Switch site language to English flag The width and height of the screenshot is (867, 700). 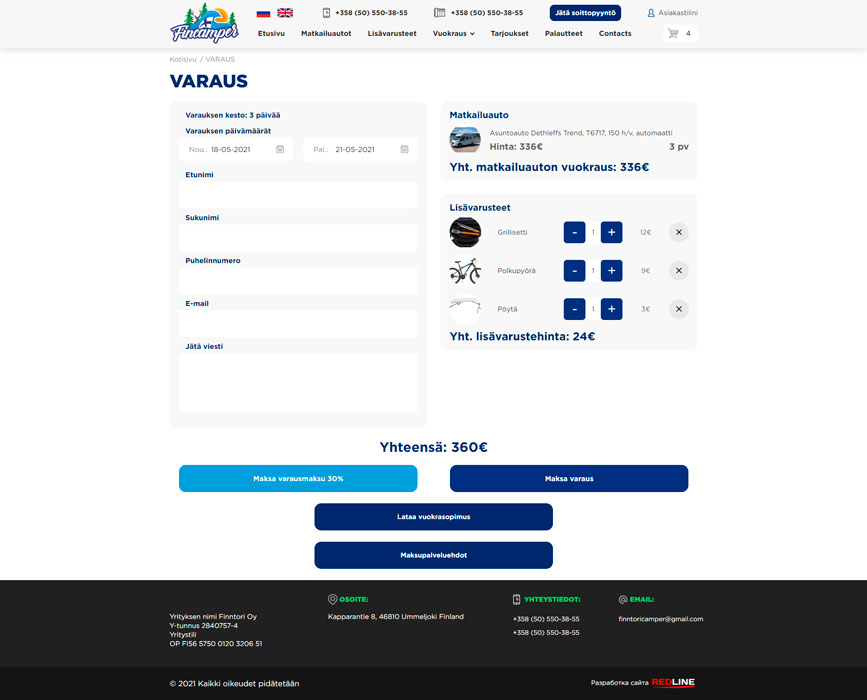[x=285, y=13]
